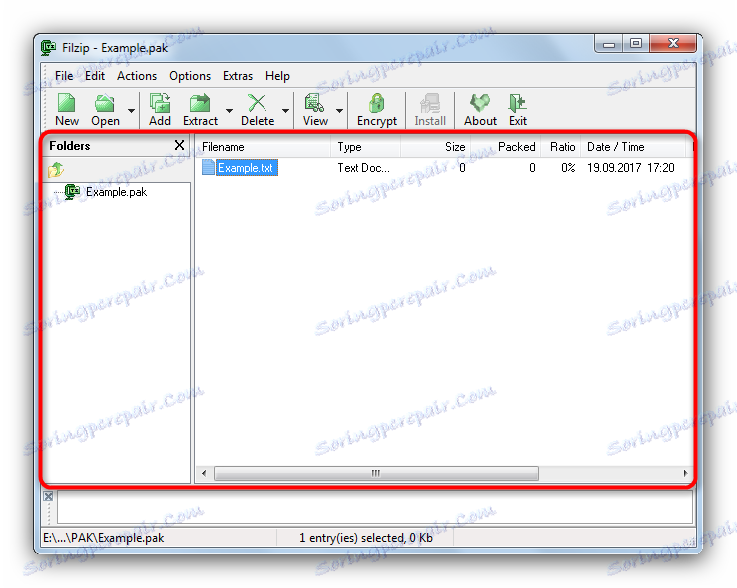Sort by the Ratio column header
This screenshot has height=588, width=737.
[561, 147]
